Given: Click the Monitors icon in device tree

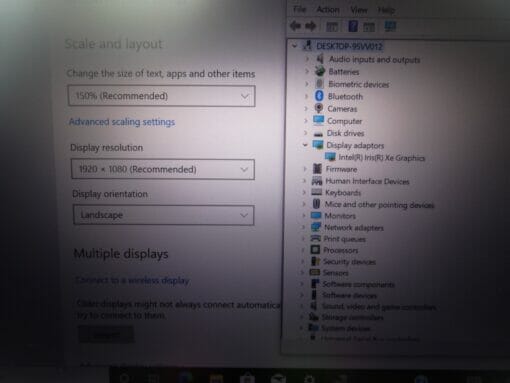Looking at the screenshot, I should point(316,216).
